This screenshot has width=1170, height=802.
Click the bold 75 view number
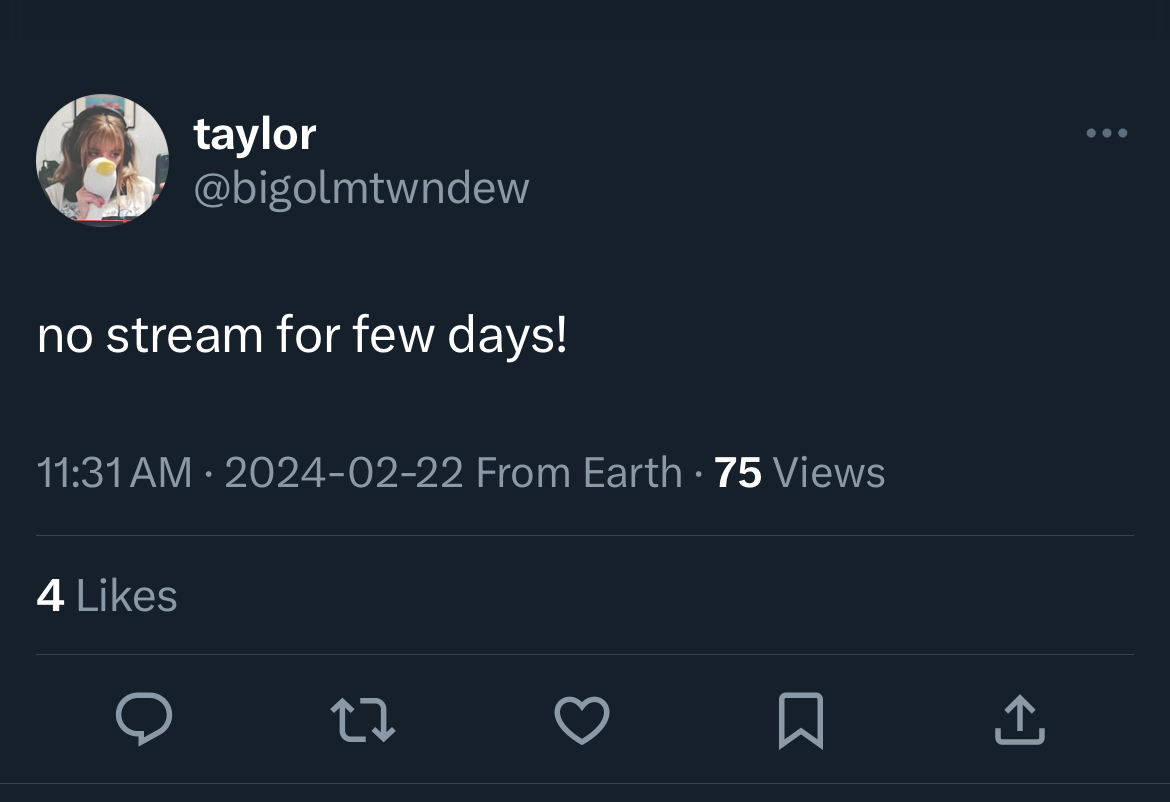pos(738,473)
